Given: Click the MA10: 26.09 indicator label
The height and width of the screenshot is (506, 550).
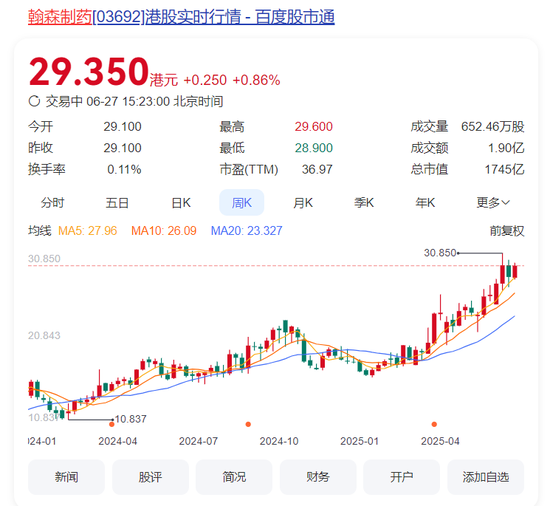Looking at the screenshot, I should point(164,231).
